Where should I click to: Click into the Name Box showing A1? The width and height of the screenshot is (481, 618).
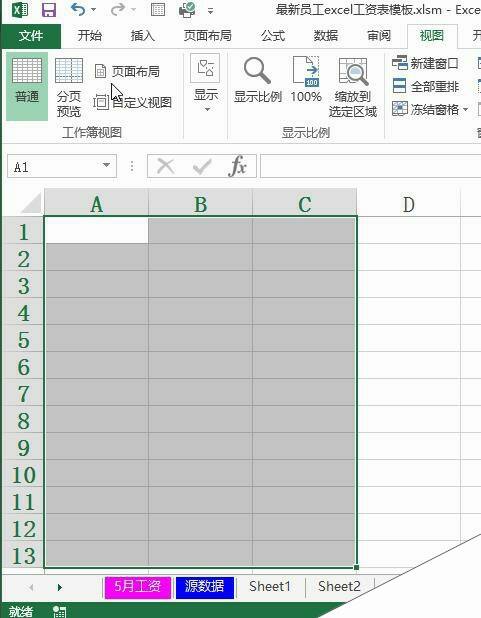(53, 167)
